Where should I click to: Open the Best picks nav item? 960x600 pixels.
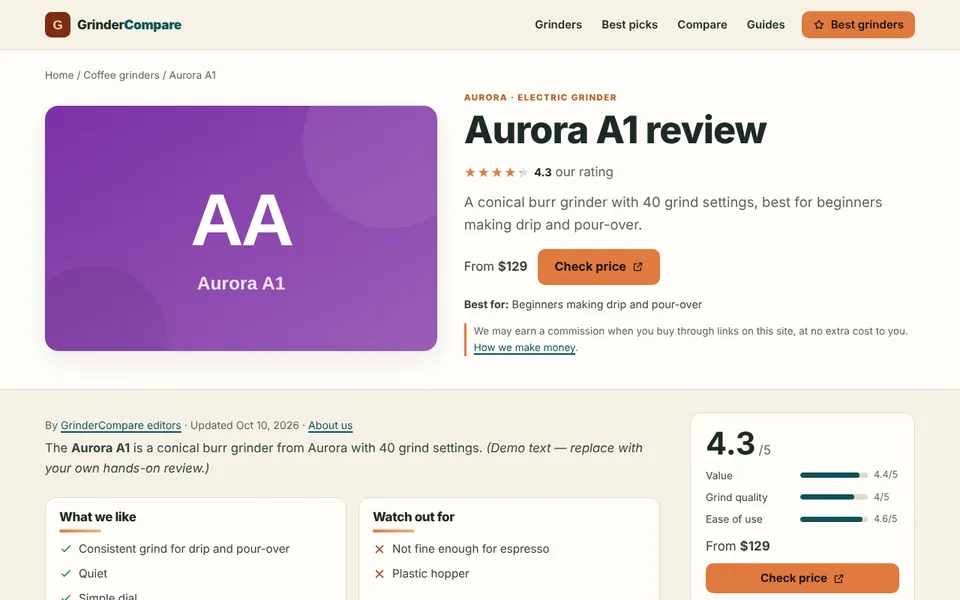(x=629, y=25)
